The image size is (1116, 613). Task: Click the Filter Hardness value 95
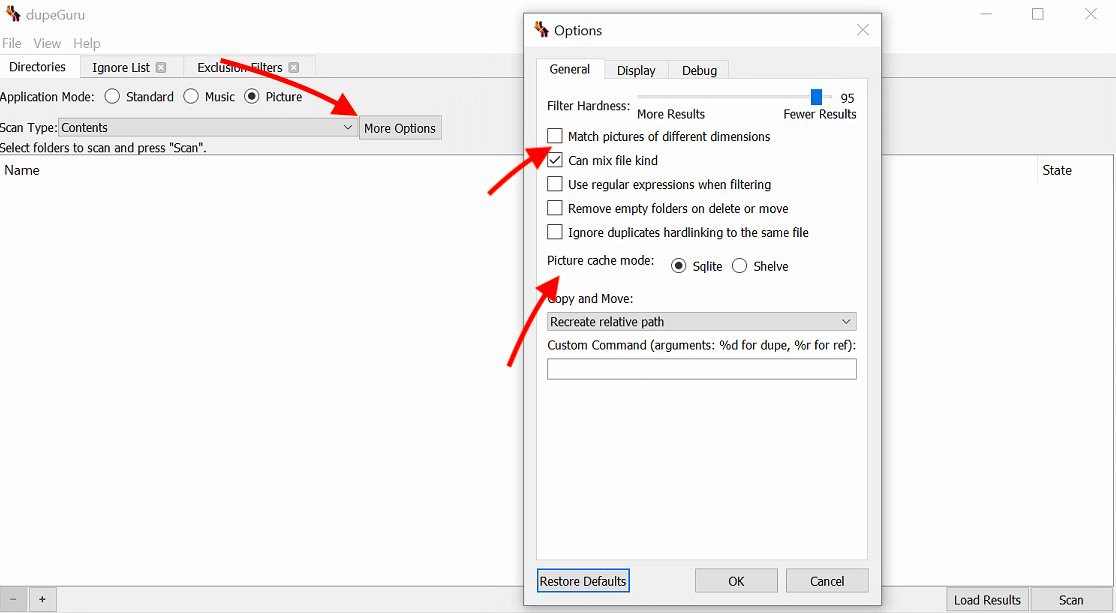pos(847,98)
